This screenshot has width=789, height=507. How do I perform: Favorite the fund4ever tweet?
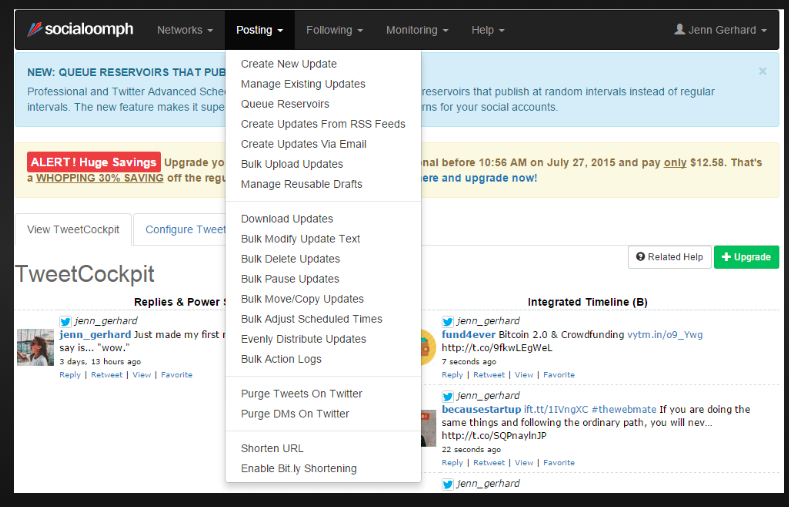point(559,375)
